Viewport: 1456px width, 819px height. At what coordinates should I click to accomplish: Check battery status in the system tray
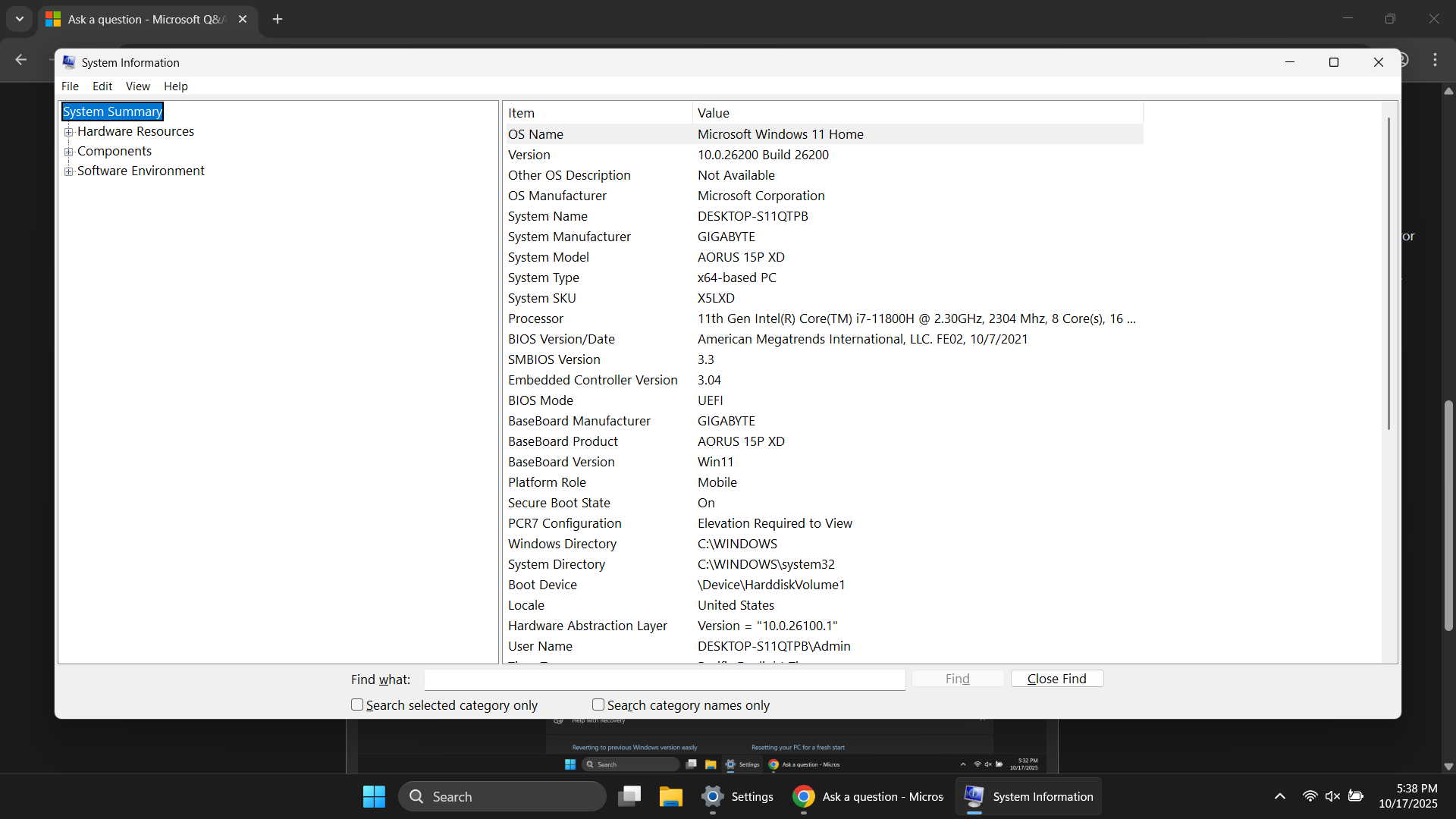tap(1357, 796)
